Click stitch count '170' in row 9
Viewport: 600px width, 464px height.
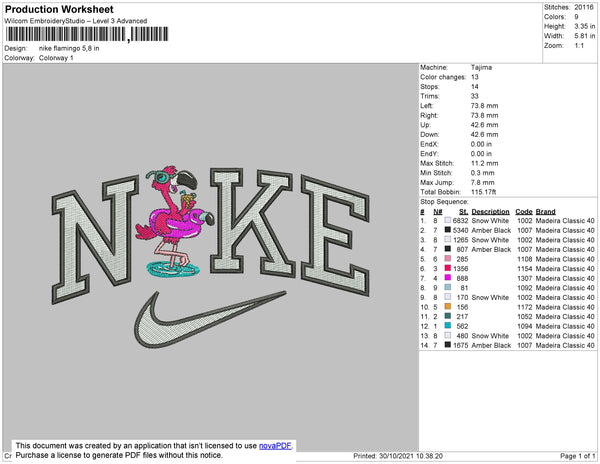(x=462, y=297)
